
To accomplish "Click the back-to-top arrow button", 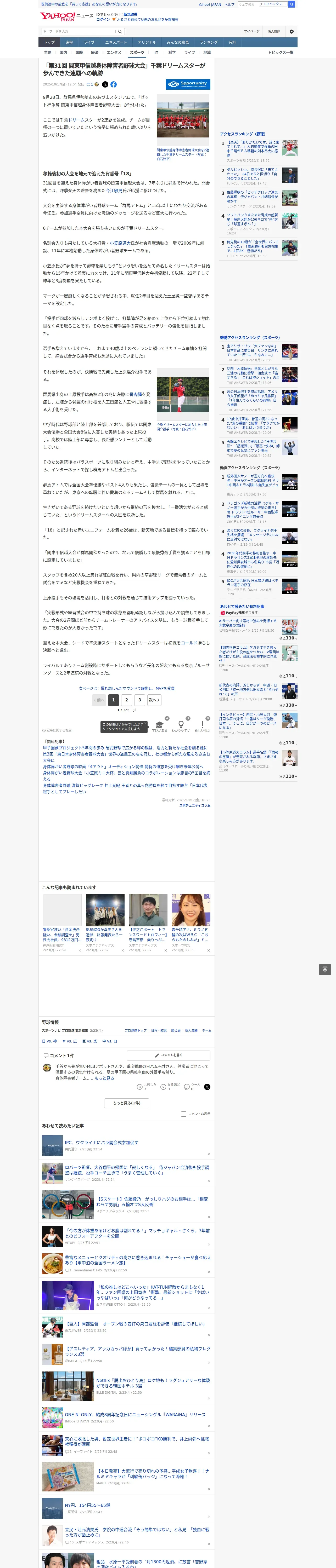I will click(325, 970).
